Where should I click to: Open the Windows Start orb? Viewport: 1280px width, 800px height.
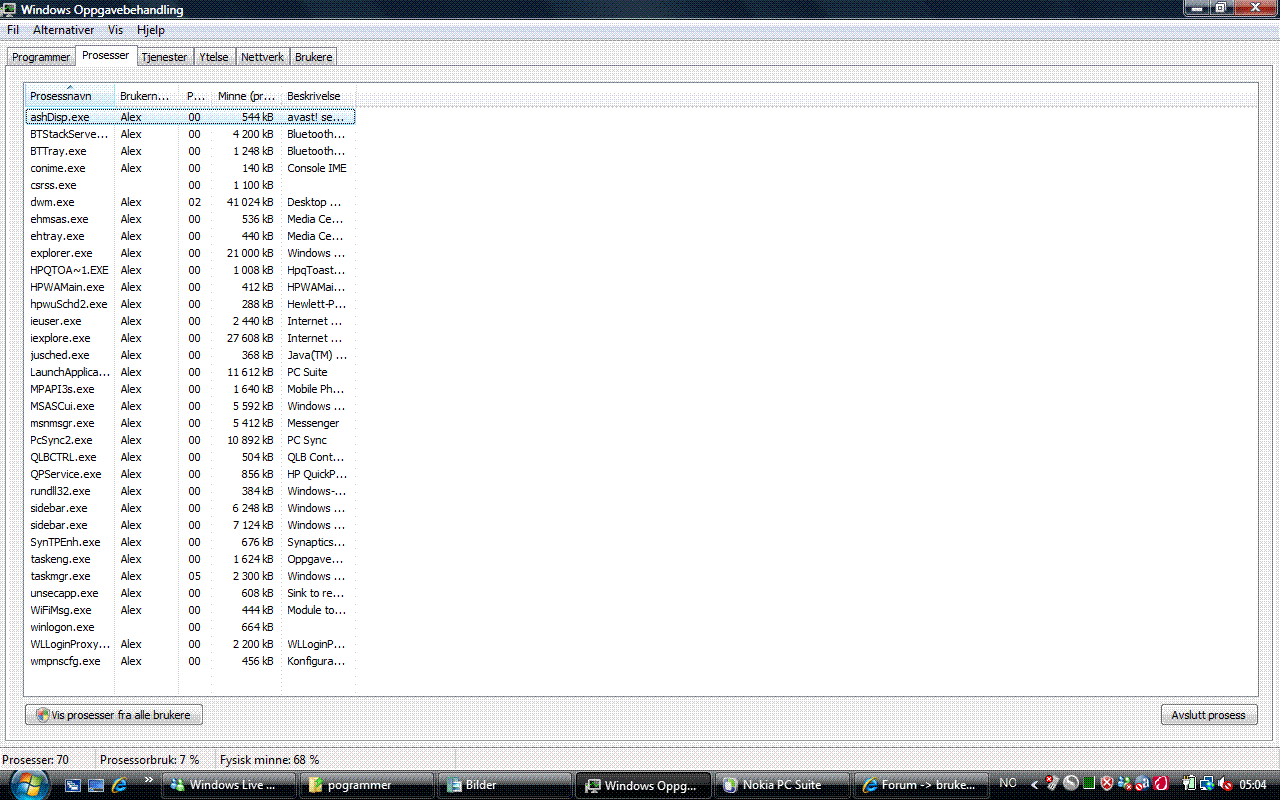tap(30, 785)
